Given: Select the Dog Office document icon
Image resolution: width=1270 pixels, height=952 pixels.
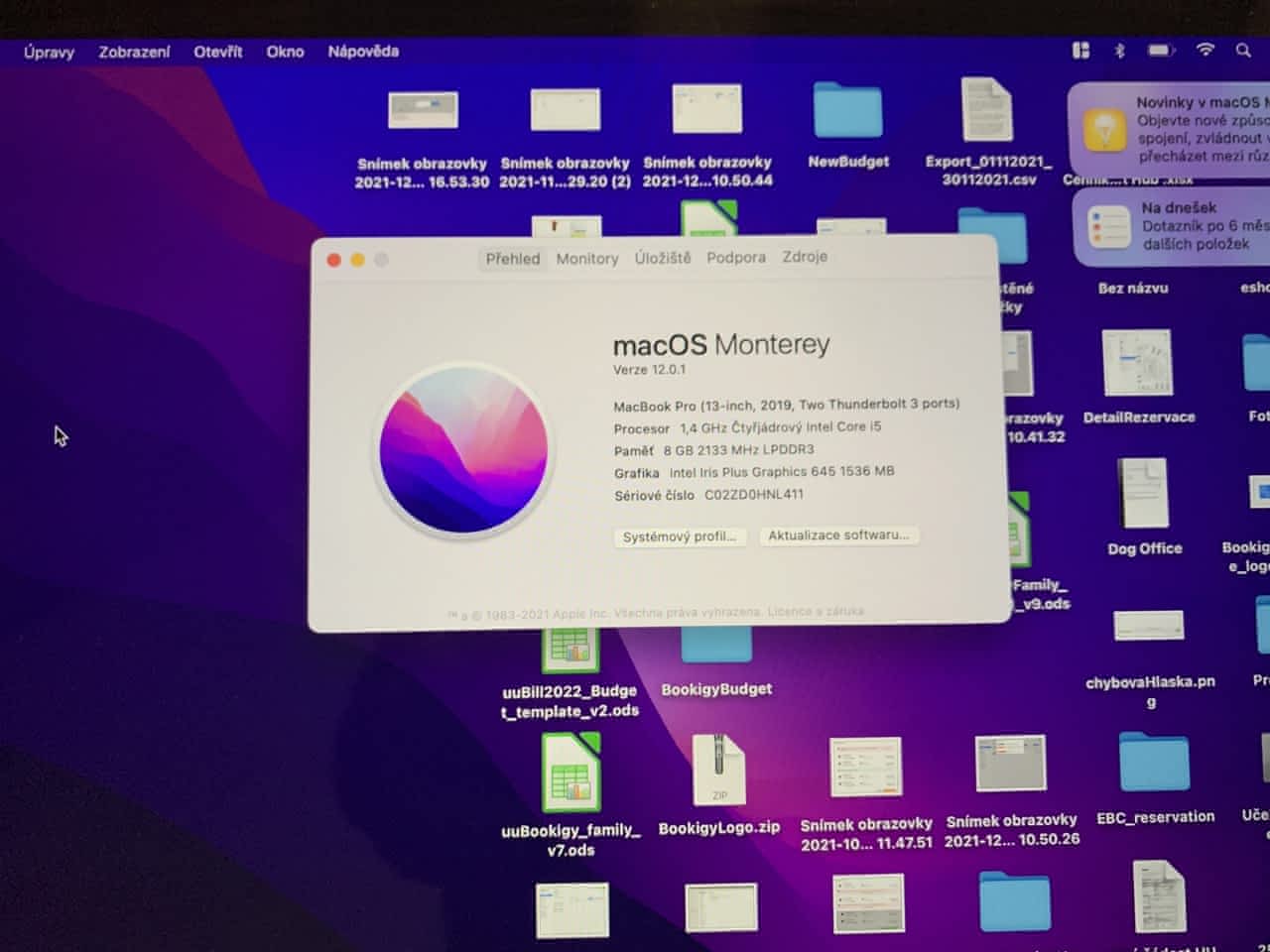Looking at the screenshot, I should [x=1143, y=493].
